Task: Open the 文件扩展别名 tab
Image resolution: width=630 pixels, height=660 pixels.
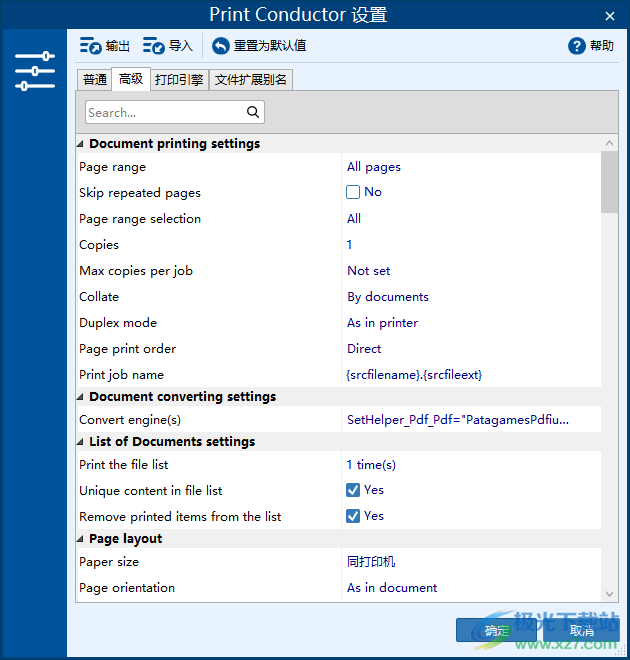Action: [x=251, y=80]
